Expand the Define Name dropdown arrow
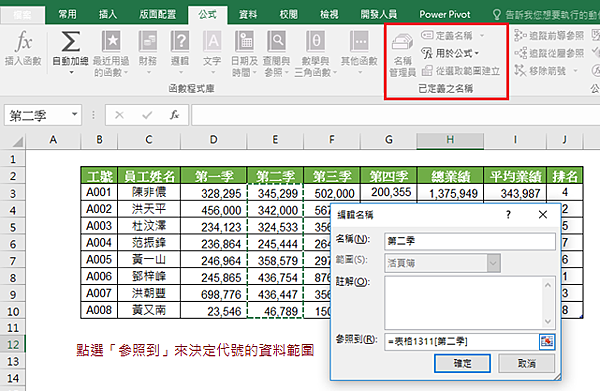The height and width of the screenshot is (391, 600). pyautogui.click(x=482, y=36)
